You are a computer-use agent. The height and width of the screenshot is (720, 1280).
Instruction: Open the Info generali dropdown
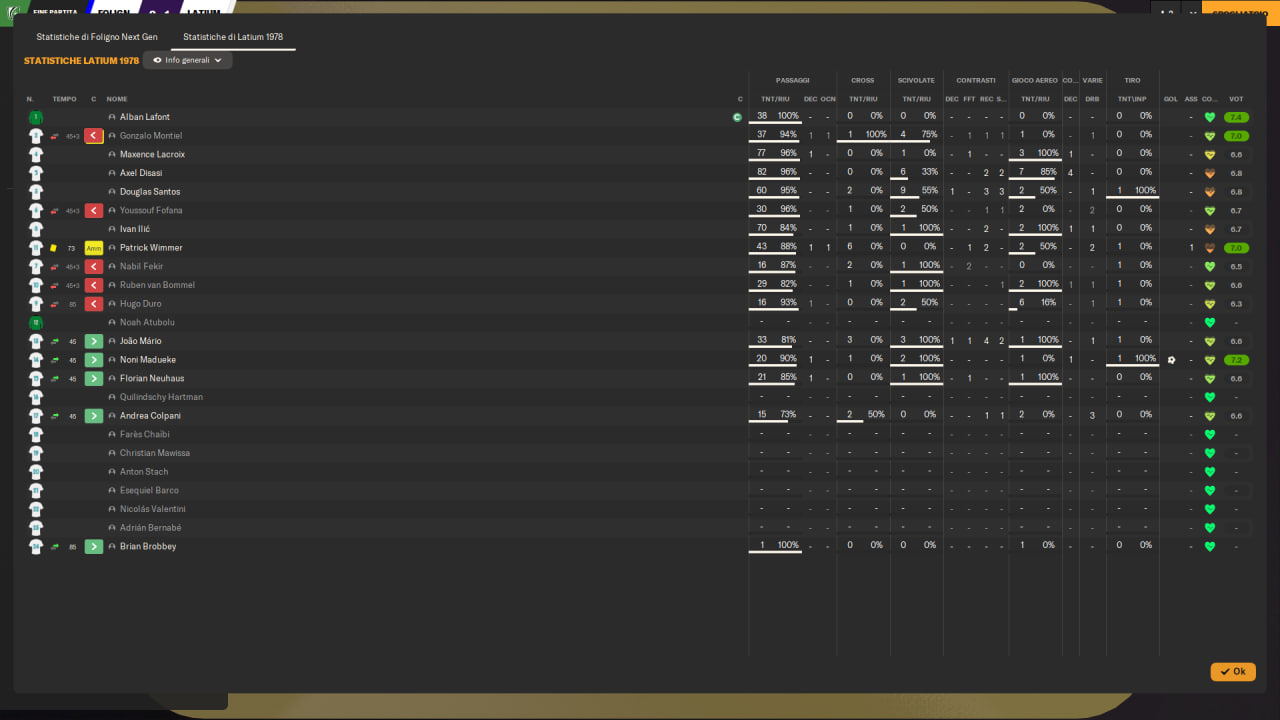[x=188, y=60]
